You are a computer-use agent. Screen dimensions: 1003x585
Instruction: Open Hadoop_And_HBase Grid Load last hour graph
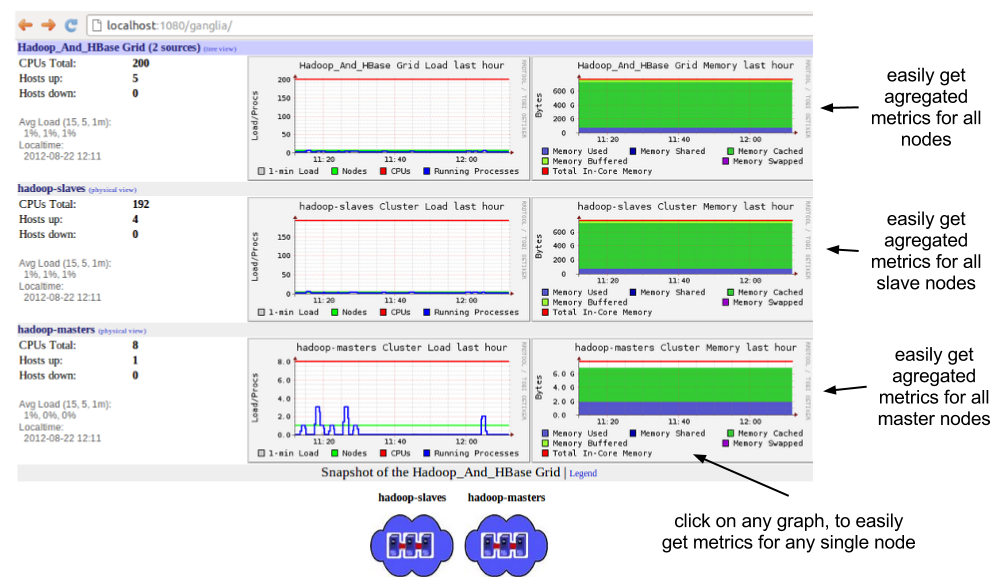coord(389,118)
